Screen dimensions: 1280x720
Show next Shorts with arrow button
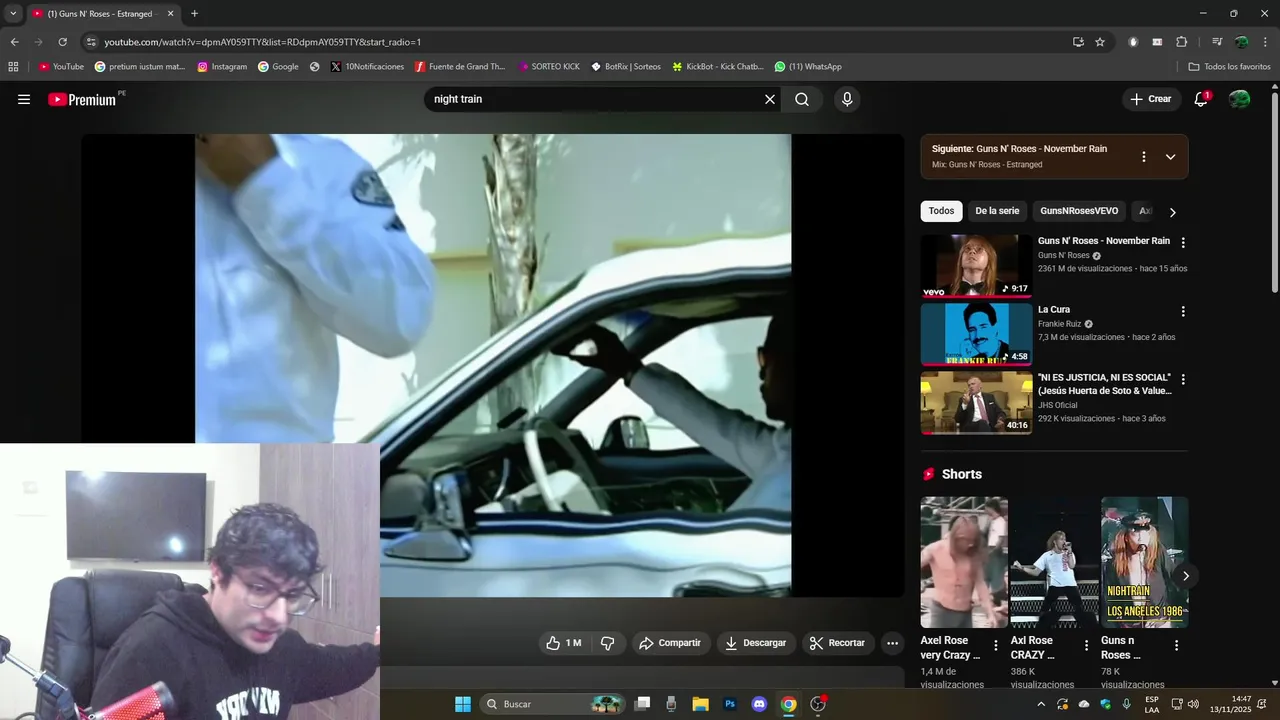(x=1185, y=576)
